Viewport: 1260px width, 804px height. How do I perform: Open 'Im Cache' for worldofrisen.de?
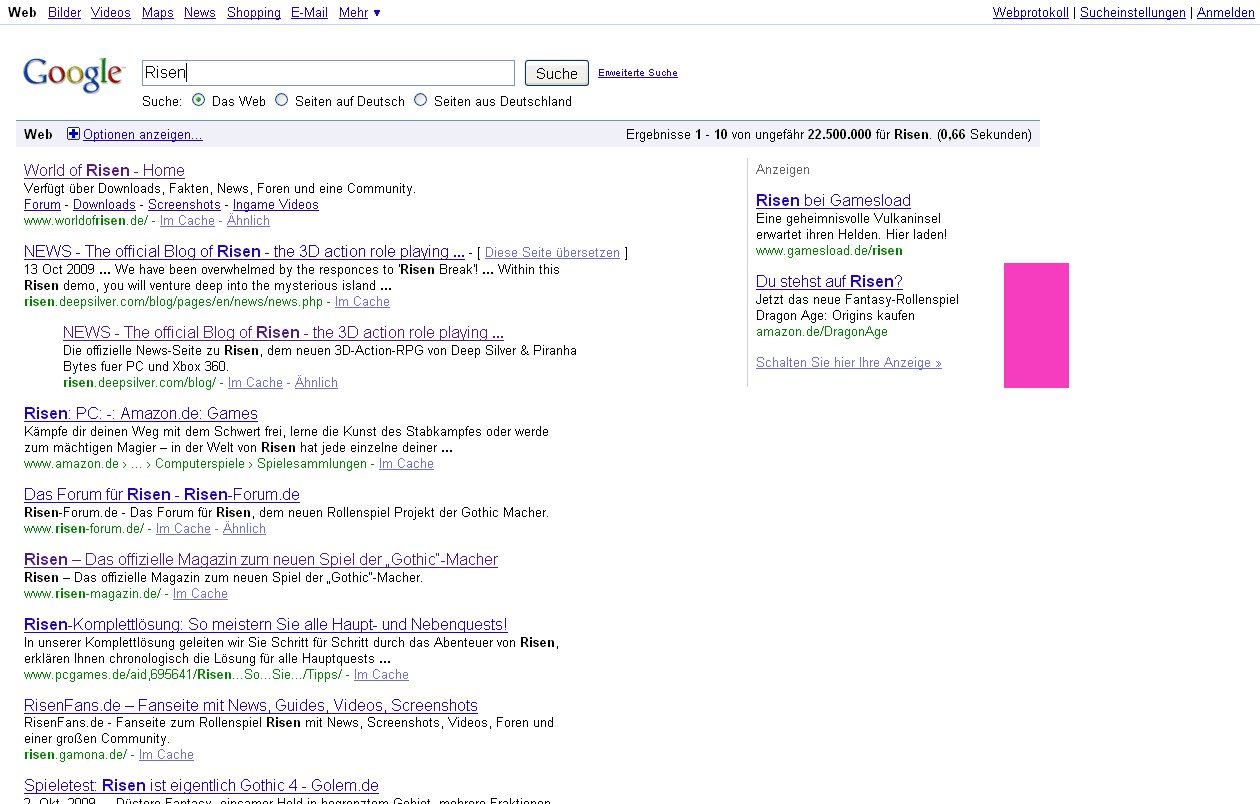point(187,220)
